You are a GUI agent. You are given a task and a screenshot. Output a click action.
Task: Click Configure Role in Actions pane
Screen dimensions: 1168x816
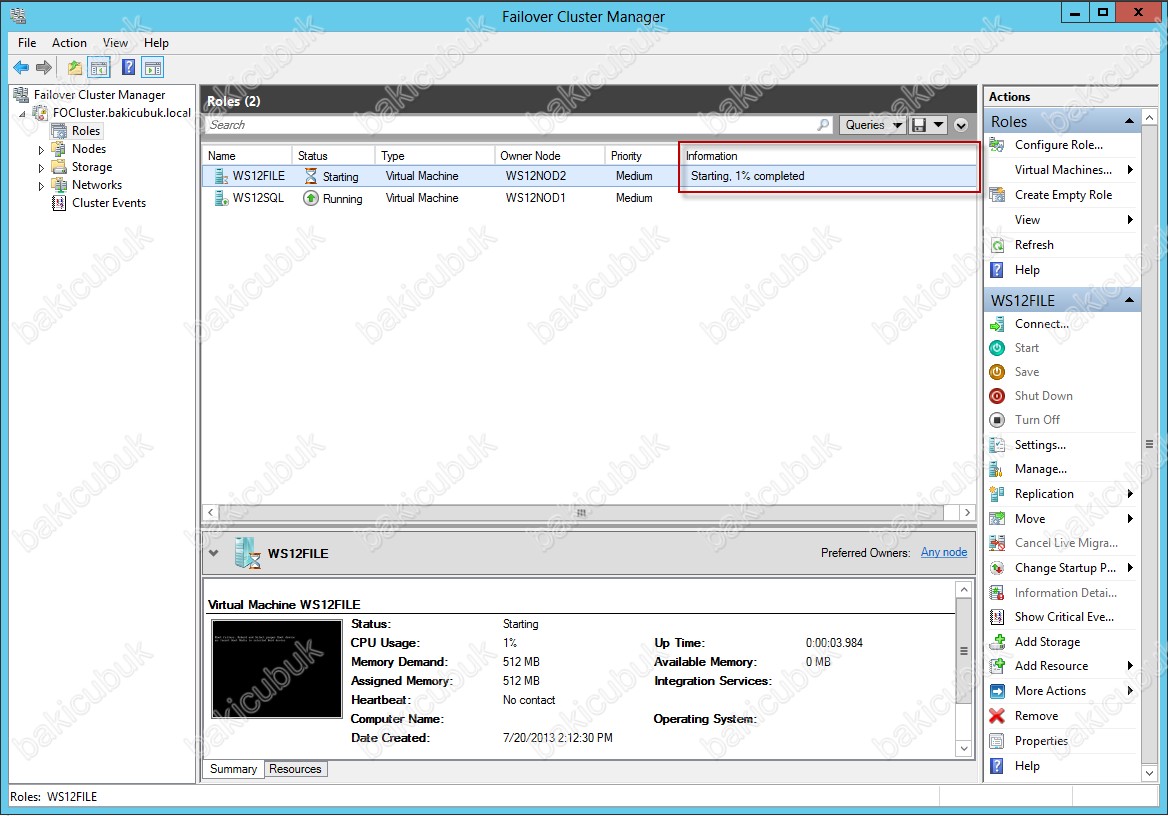(x=1058, y=145)
